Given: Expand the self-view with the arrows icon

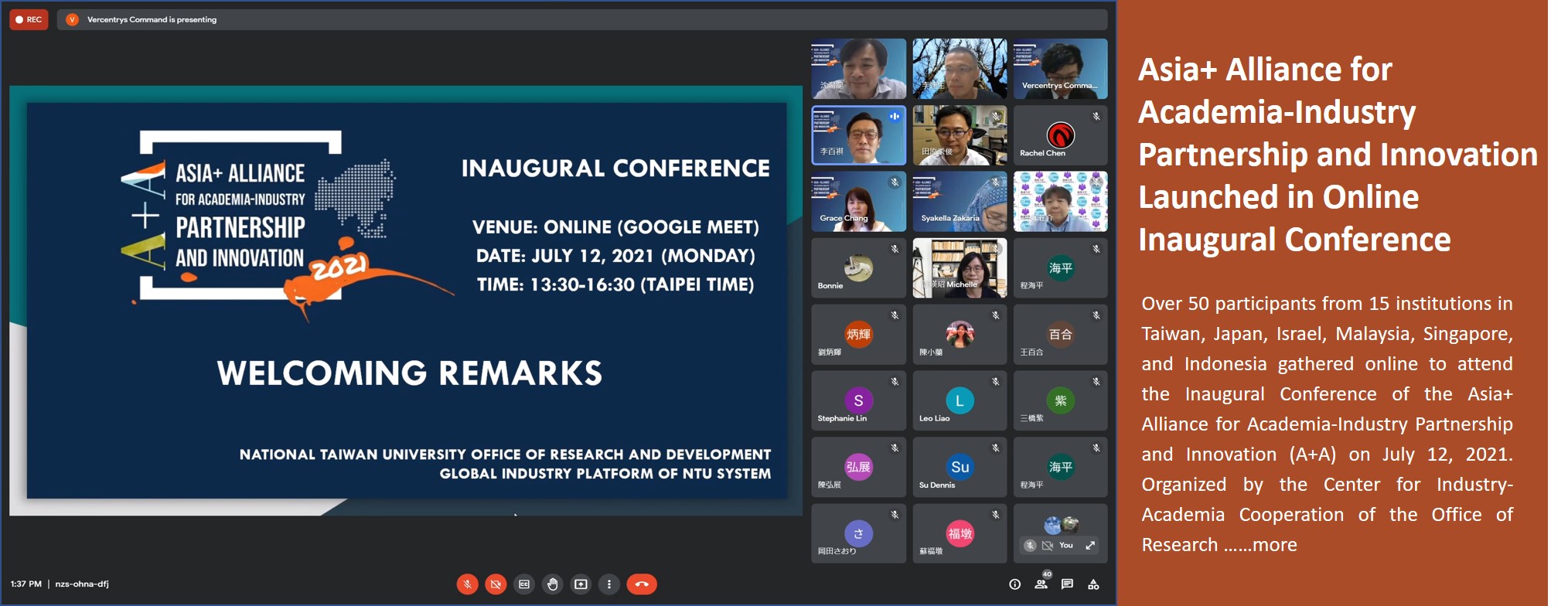Looking at the screenshot, I should pyautogui.click(x=1090, y=545).
